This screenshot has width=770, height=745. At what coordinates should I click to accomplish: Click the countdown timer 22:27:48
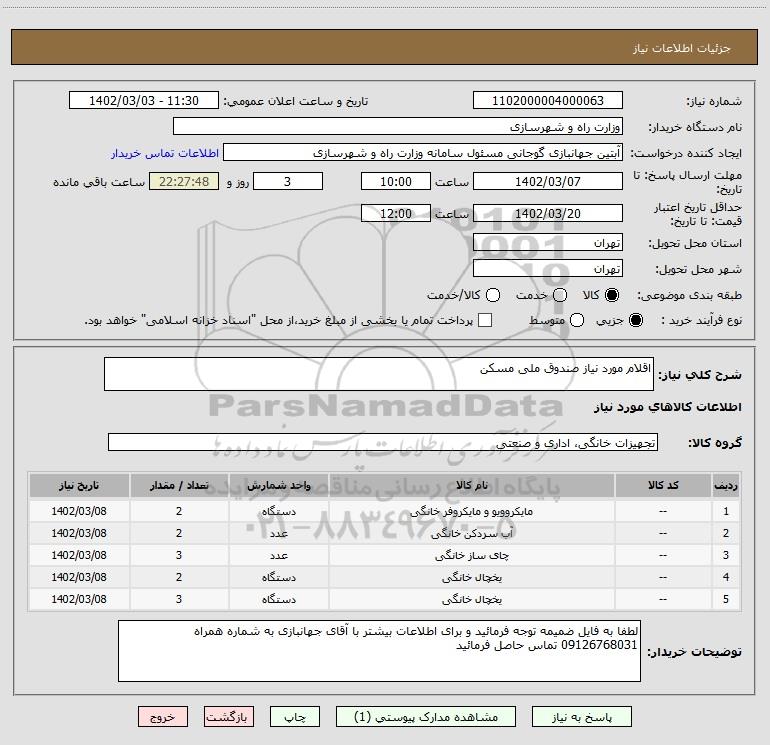tap(184, 181)
